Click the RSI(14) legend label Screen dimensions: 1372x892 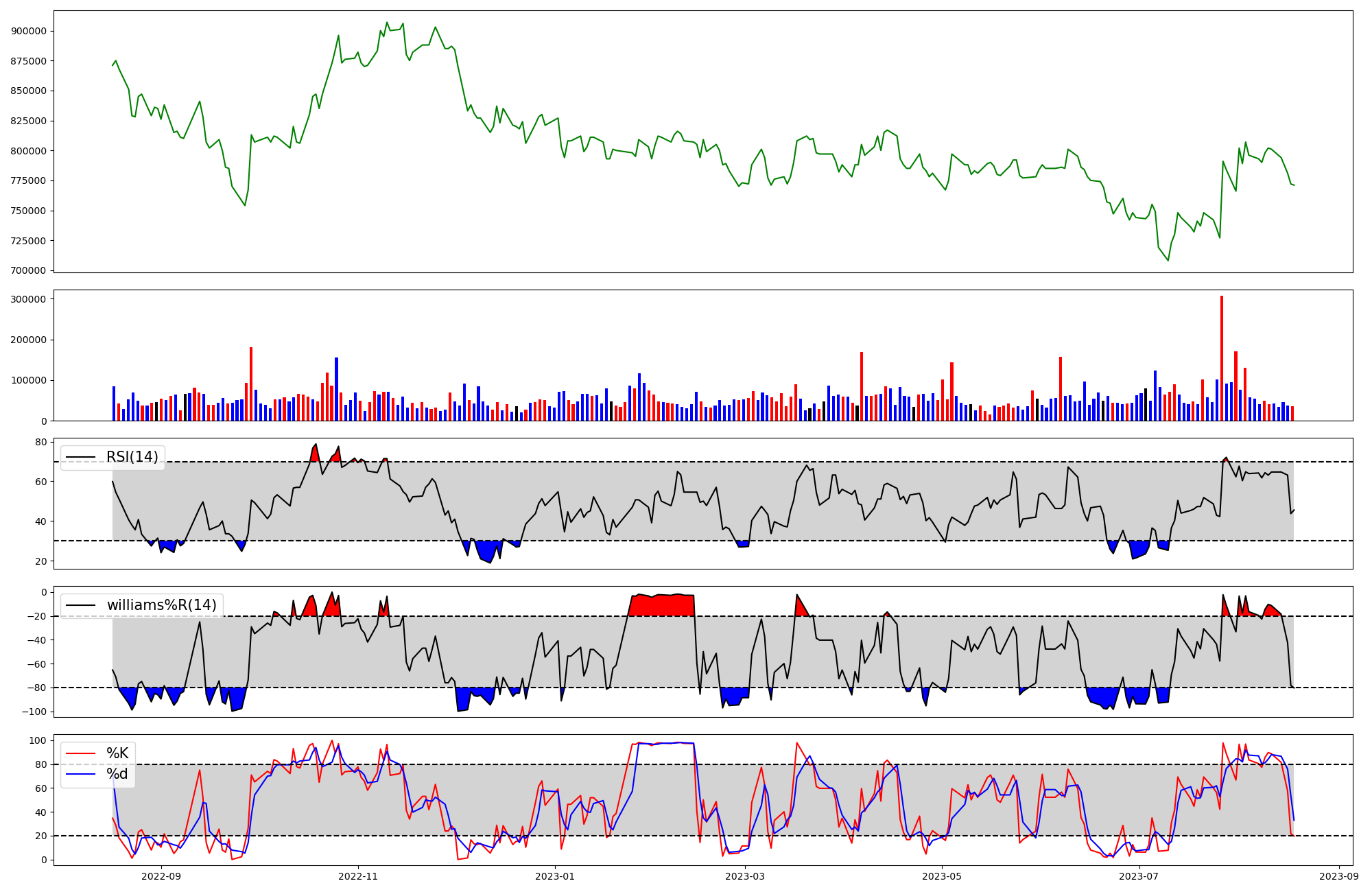point(132,457)
